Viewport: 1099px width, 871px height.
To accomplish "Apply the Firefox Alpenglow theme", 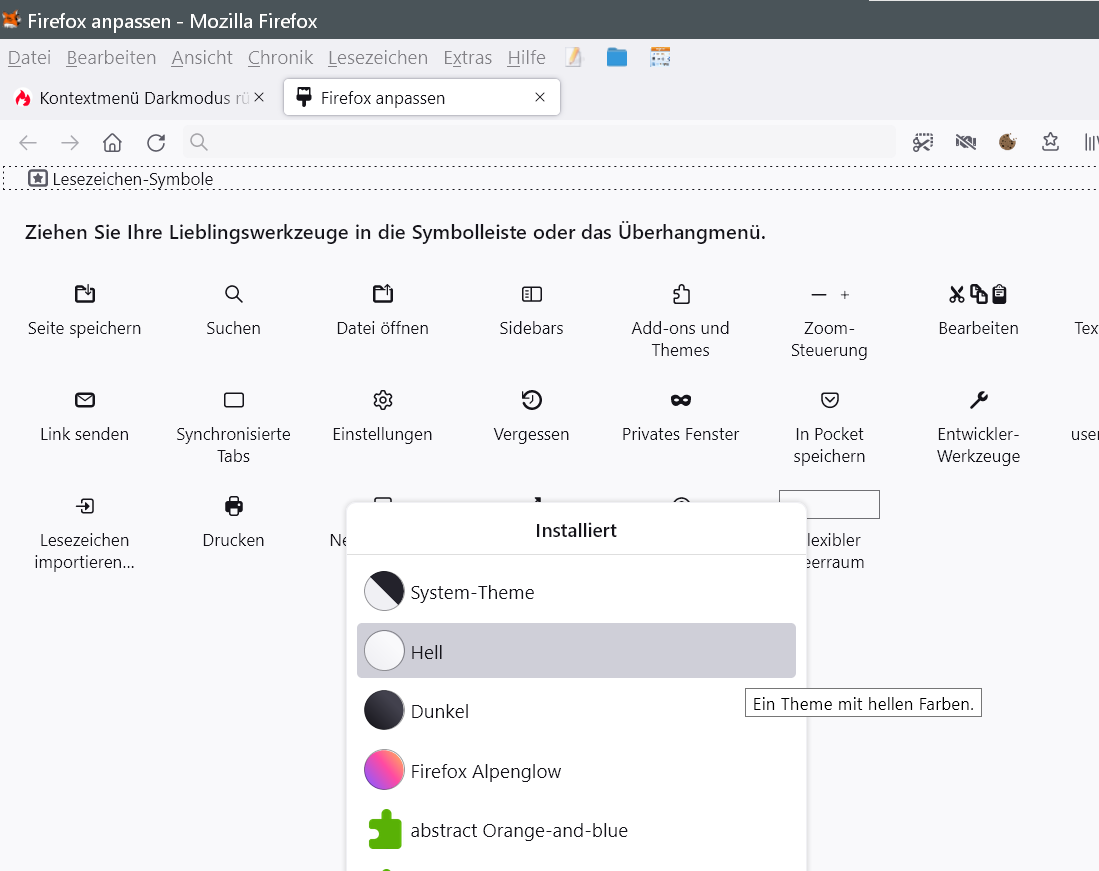I will [x=486, y=771].
